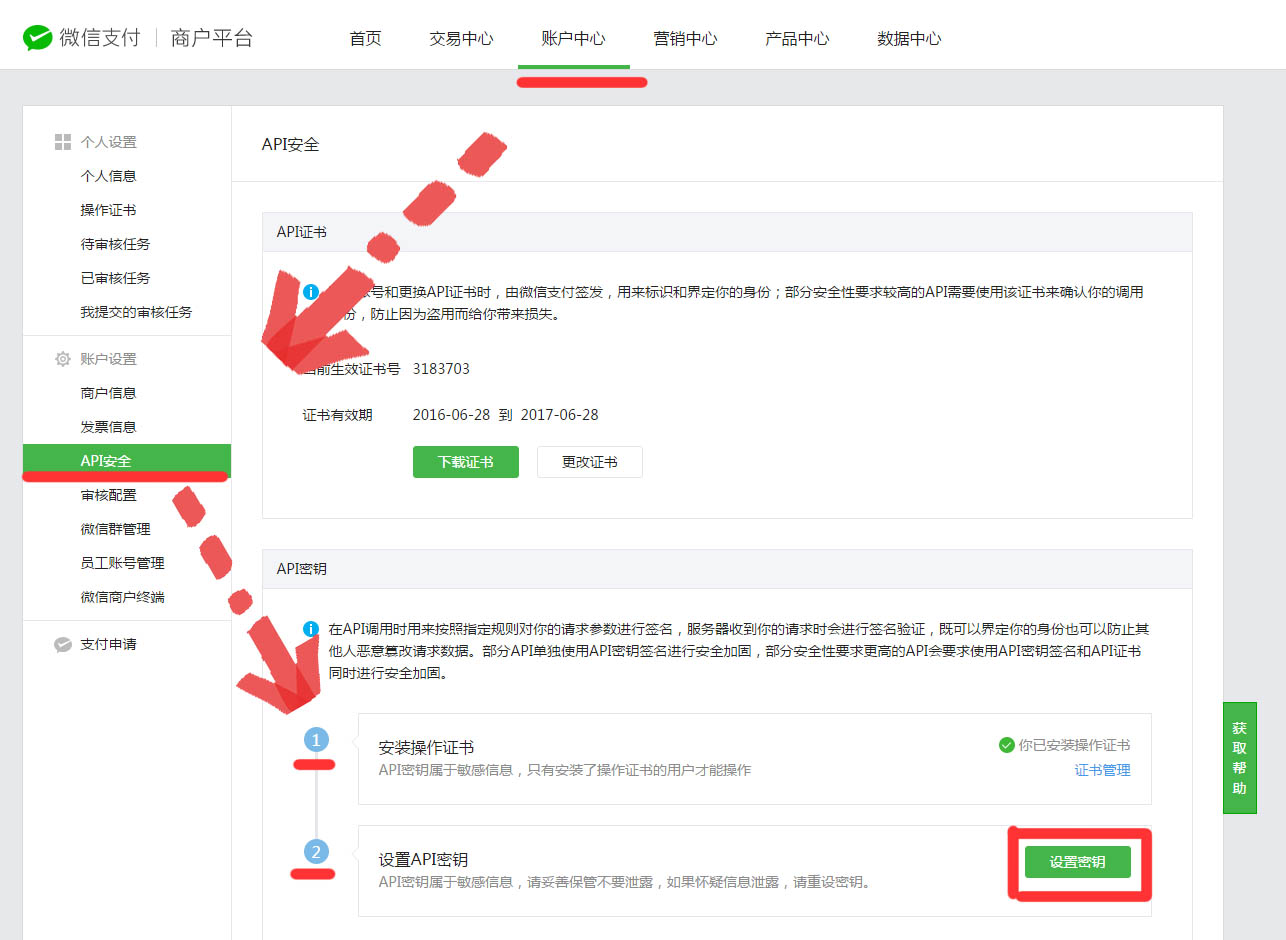The width and height of the screenshot is (1286, 940).
Task: Select 员工账号管理 in sidebar
Action: click(x=122, y=563)
